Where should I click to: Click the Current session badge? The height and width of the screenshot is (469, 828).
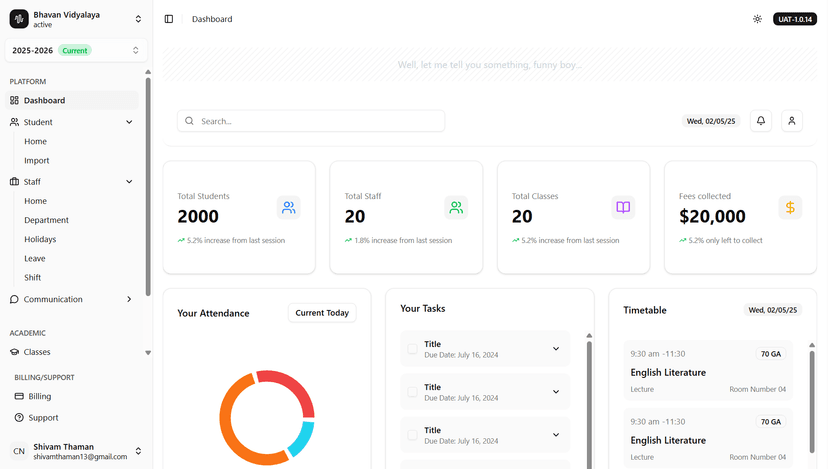pyautogui.click(x=74, y=50)
